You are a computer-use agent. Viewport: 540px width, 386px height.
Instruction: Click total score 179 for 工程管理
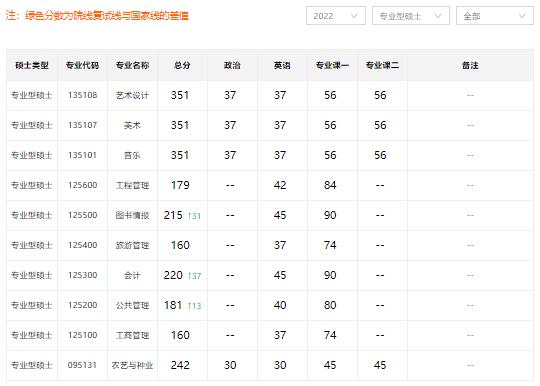click(180, 185)
